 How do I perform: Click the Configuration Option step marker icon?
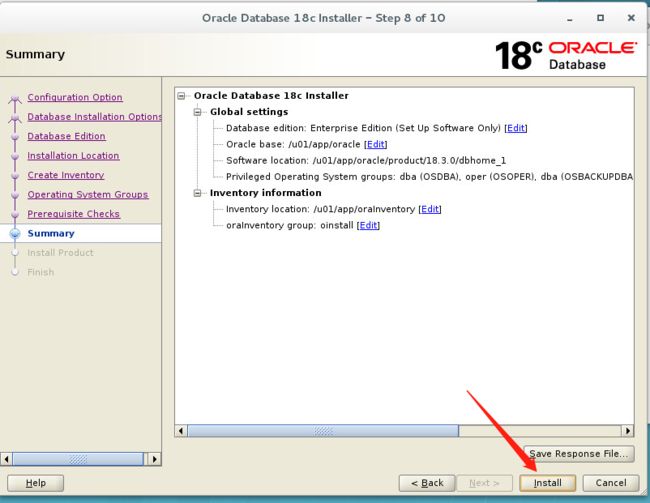coord(15,99)
